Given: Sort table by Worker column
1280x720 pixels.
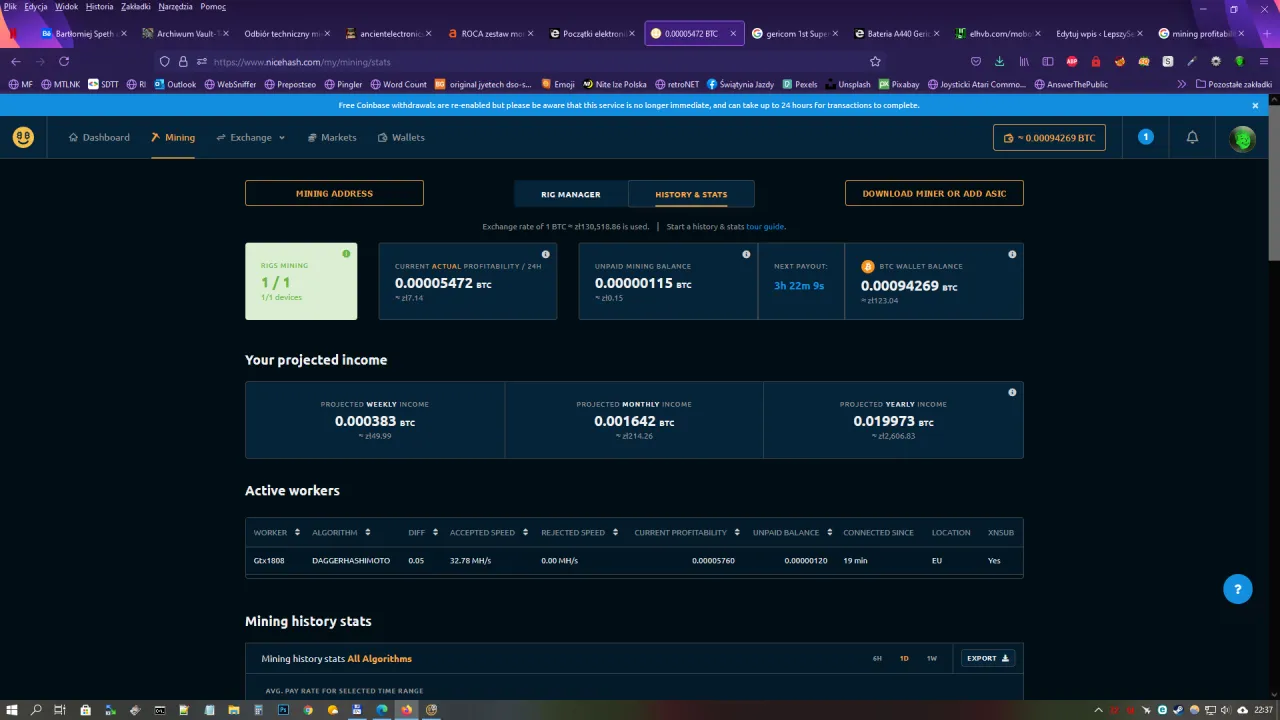Looking at the screenshot, I should point(276,532).
